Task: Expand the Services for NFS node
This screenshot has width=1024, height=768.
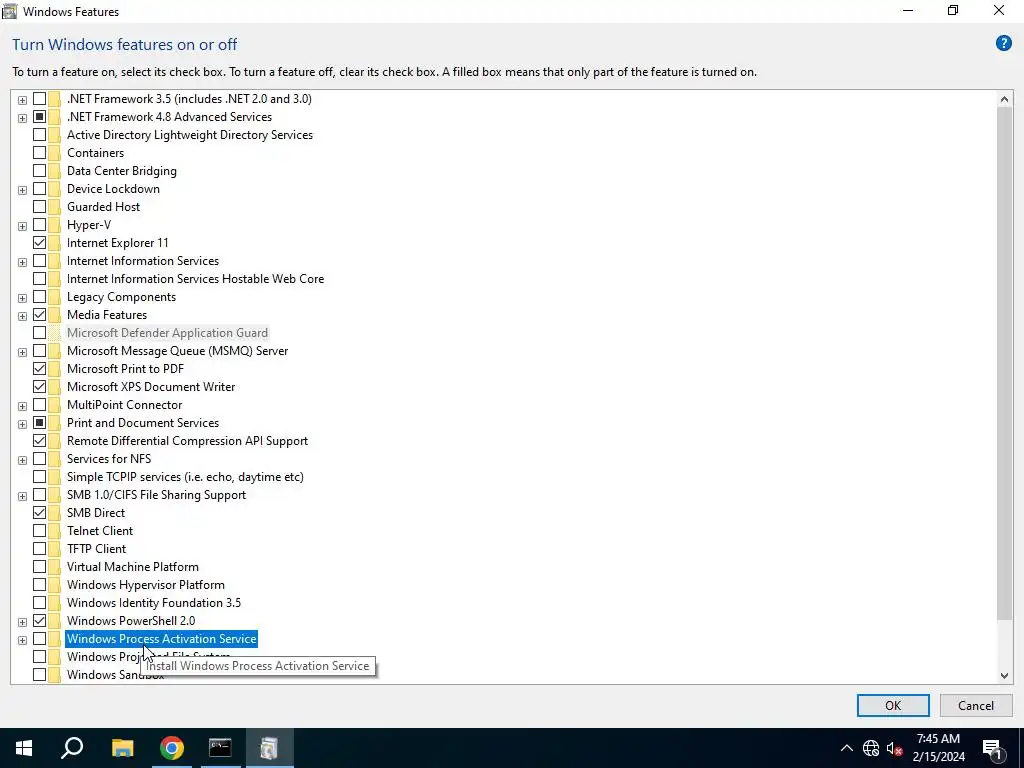Action: tap(22, 460)
